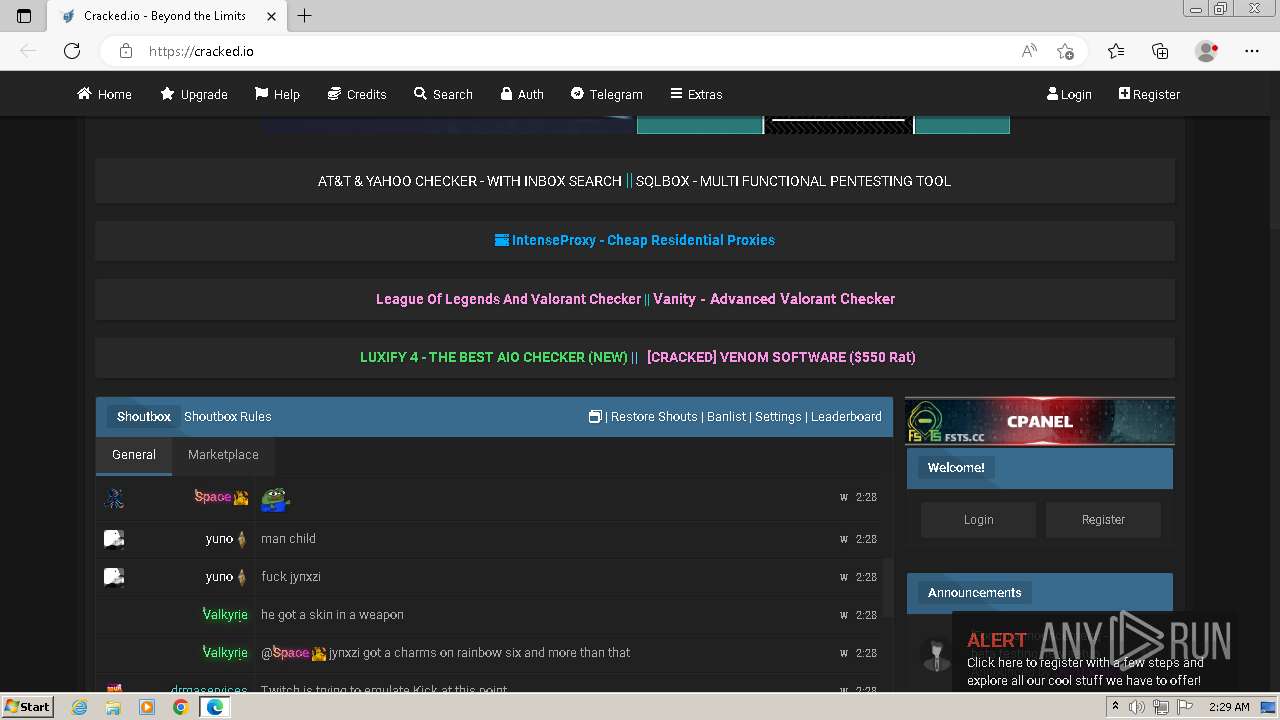Click user Space's avatar in shoutbox
Screen dimensions: 1280x720
pyautogui.click(x=114, y=498)
